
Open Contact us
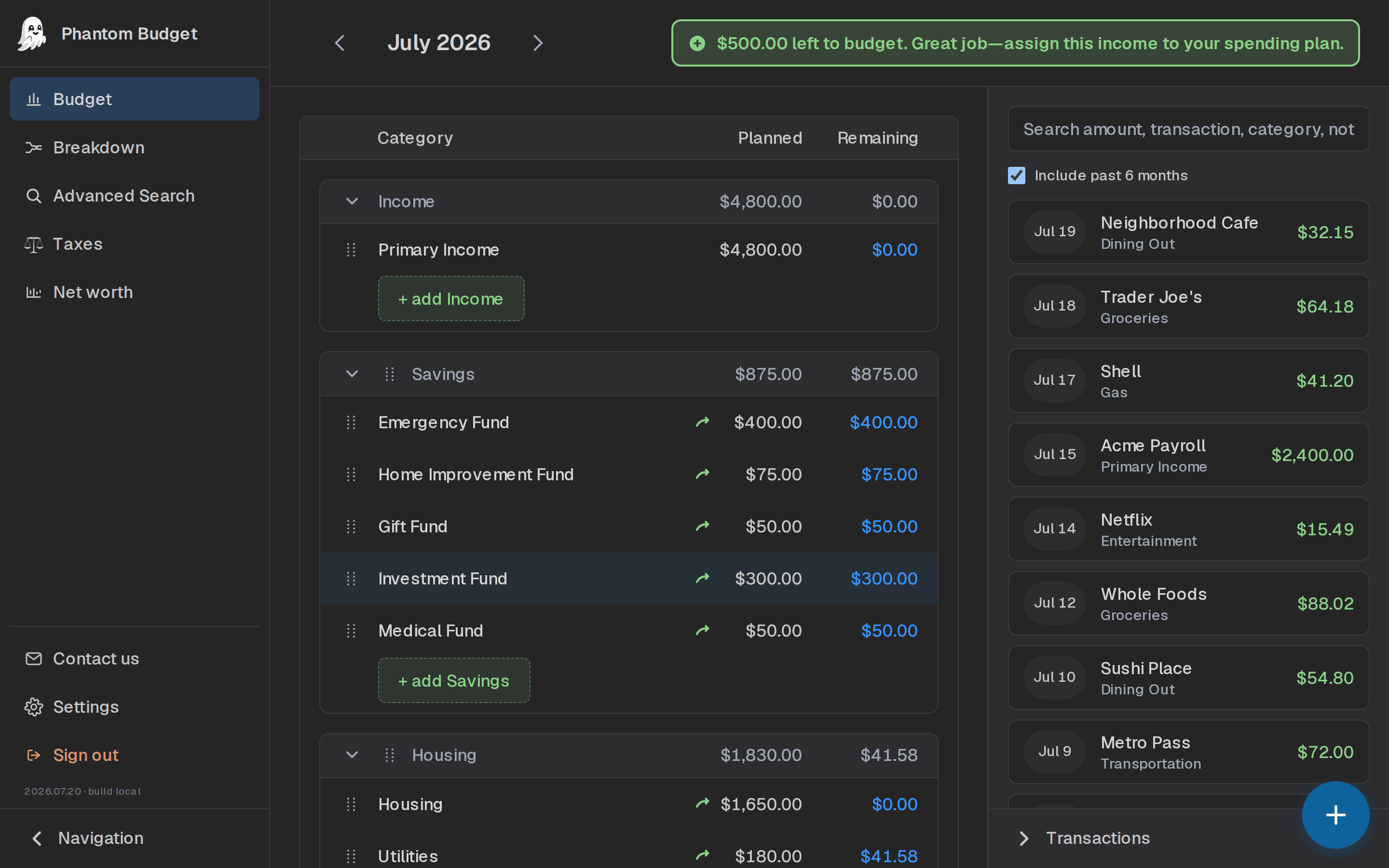[134, 658]
